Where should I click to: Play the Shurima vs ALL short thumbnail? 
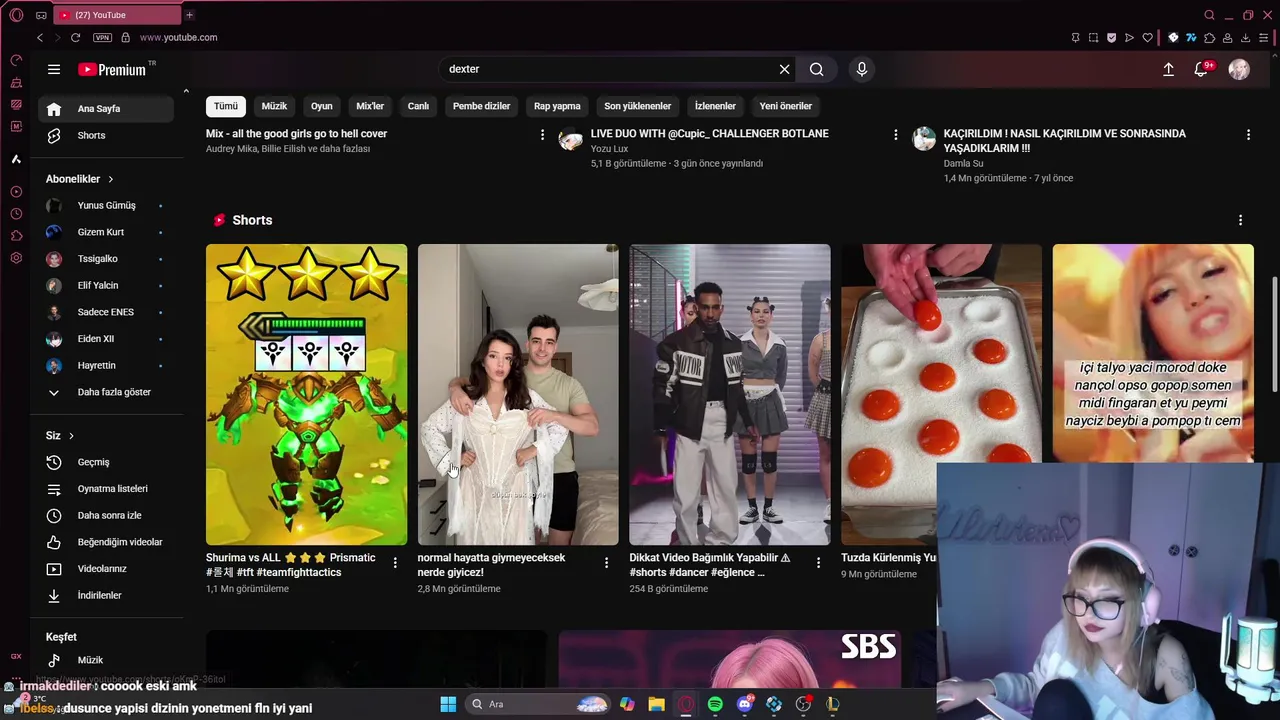coord(306,394)
